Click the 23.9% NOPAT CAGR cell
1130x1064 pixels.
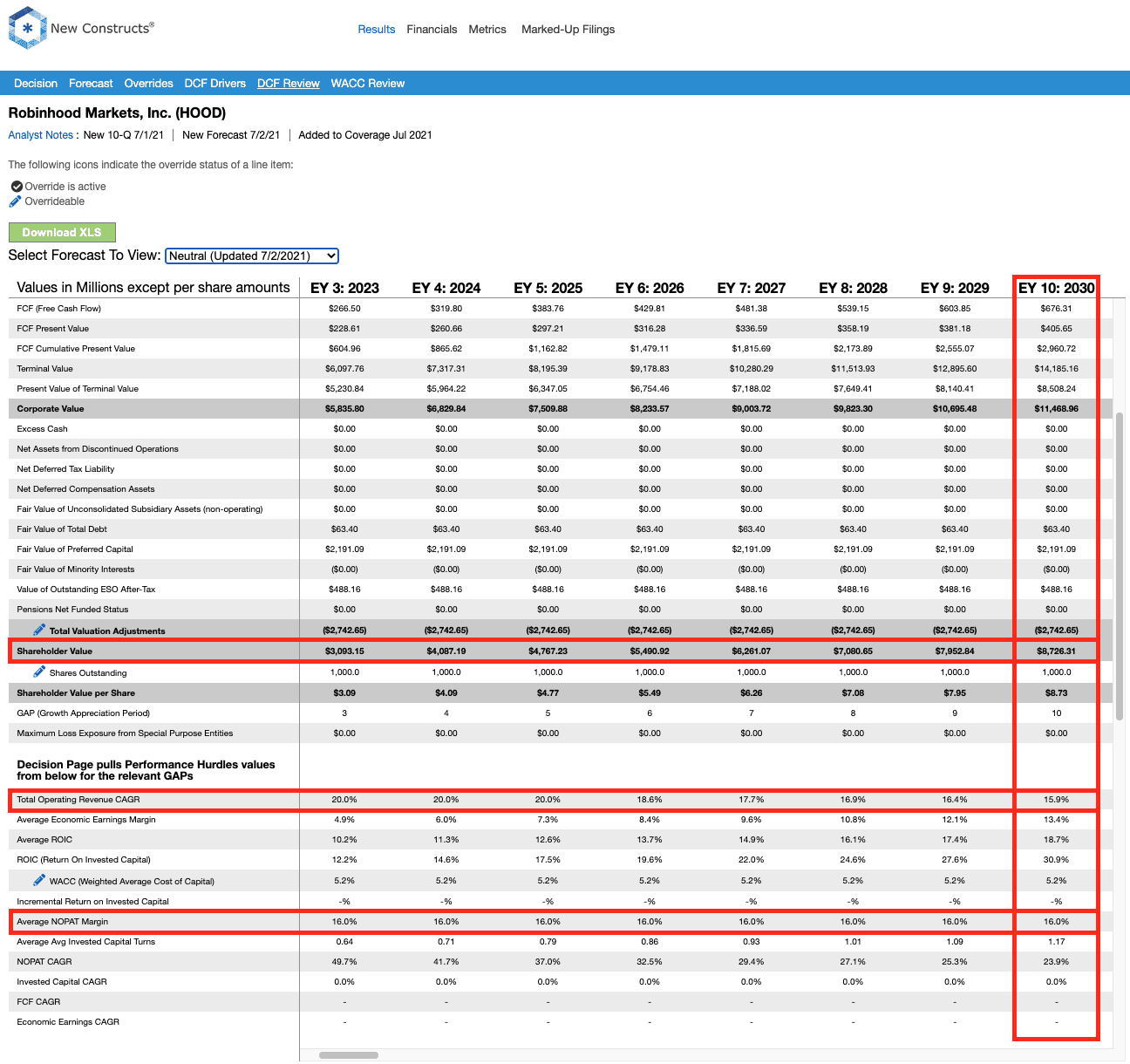tap(1056, 962)
